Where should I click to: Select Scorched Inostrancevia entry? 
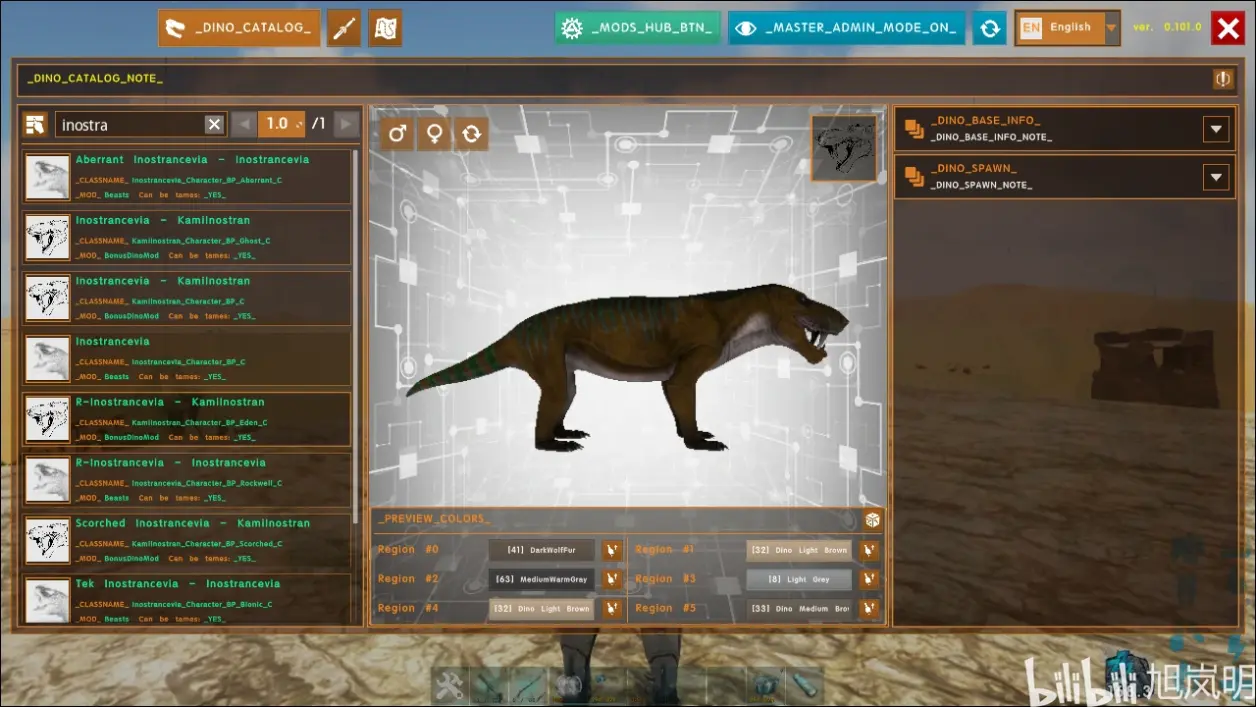[x=187, y=540]
